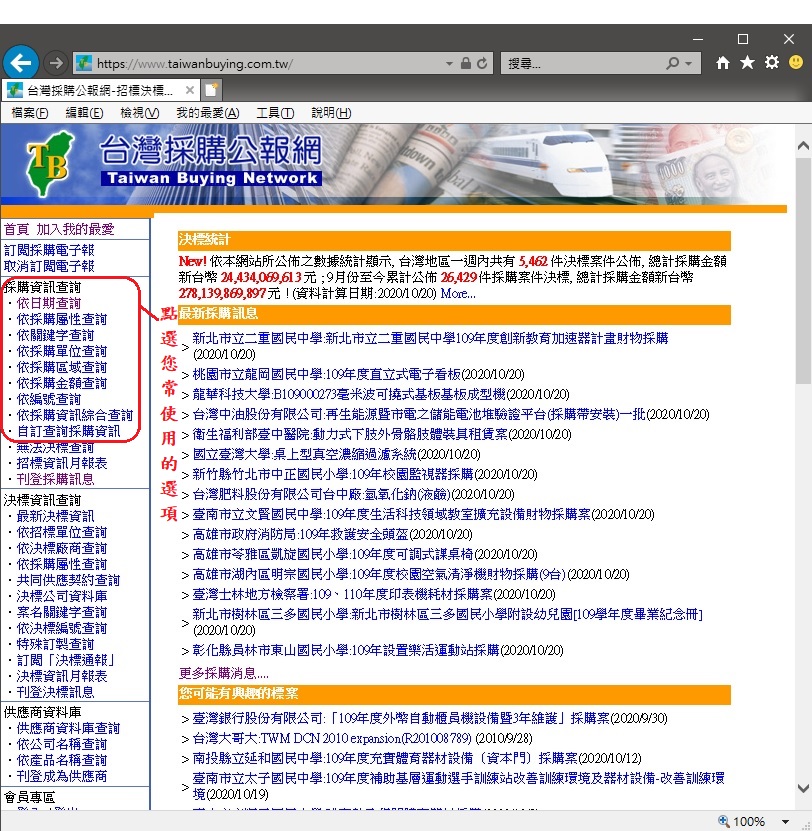Open favorites star icon
This screenshot has width=812, height=831.
click(747, 63)
